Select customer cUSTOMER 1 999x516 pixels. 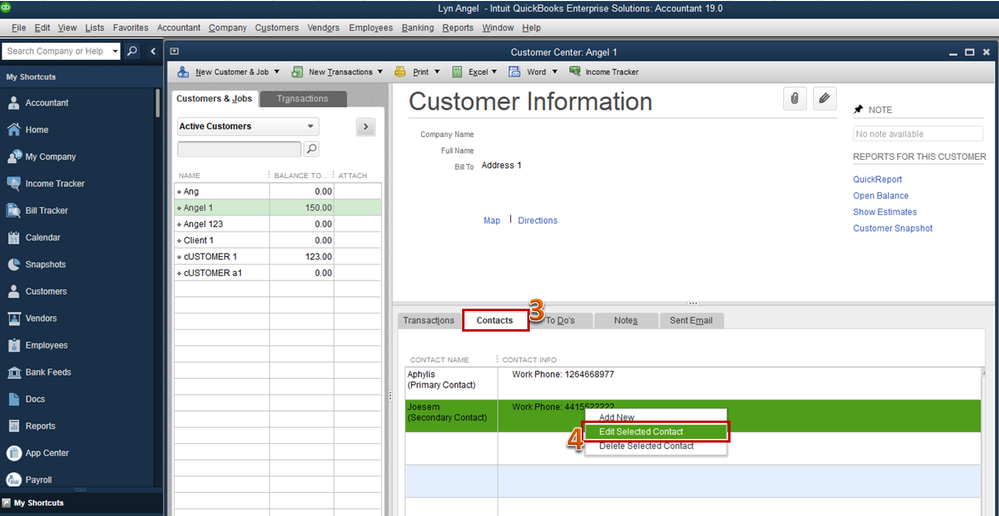click(x=278, y=257)
